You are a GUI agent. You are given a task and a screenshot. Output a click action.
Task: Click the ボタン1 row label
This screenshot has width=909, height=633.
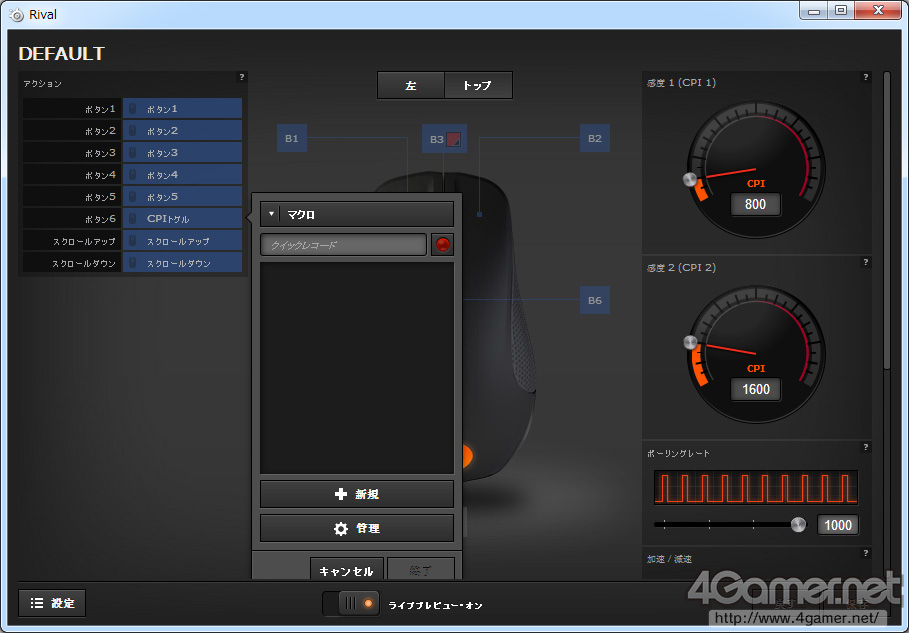pos(72,109)
